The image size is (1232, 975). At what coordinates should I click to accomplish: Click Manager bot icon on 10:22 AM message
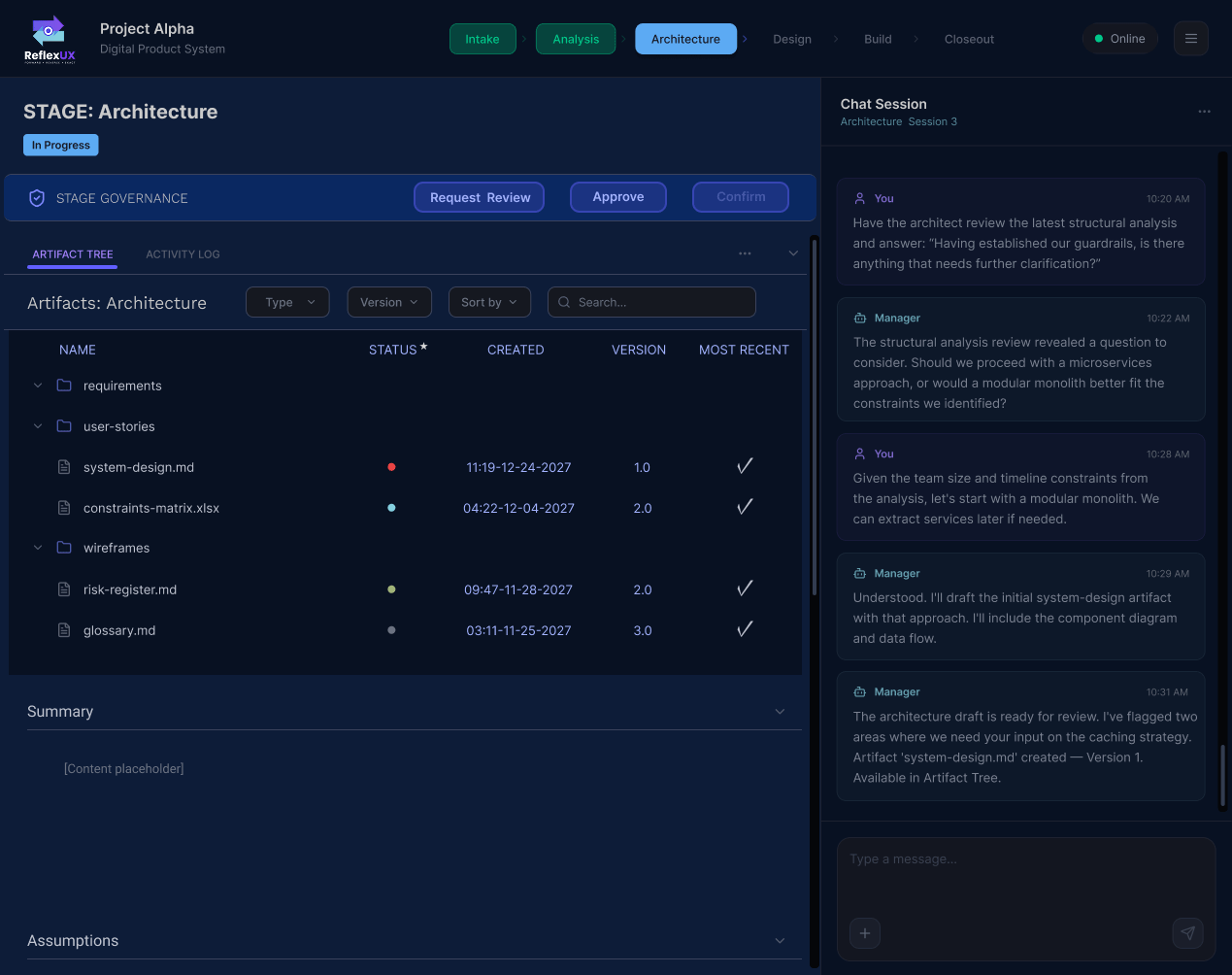(x=859, y=318)
